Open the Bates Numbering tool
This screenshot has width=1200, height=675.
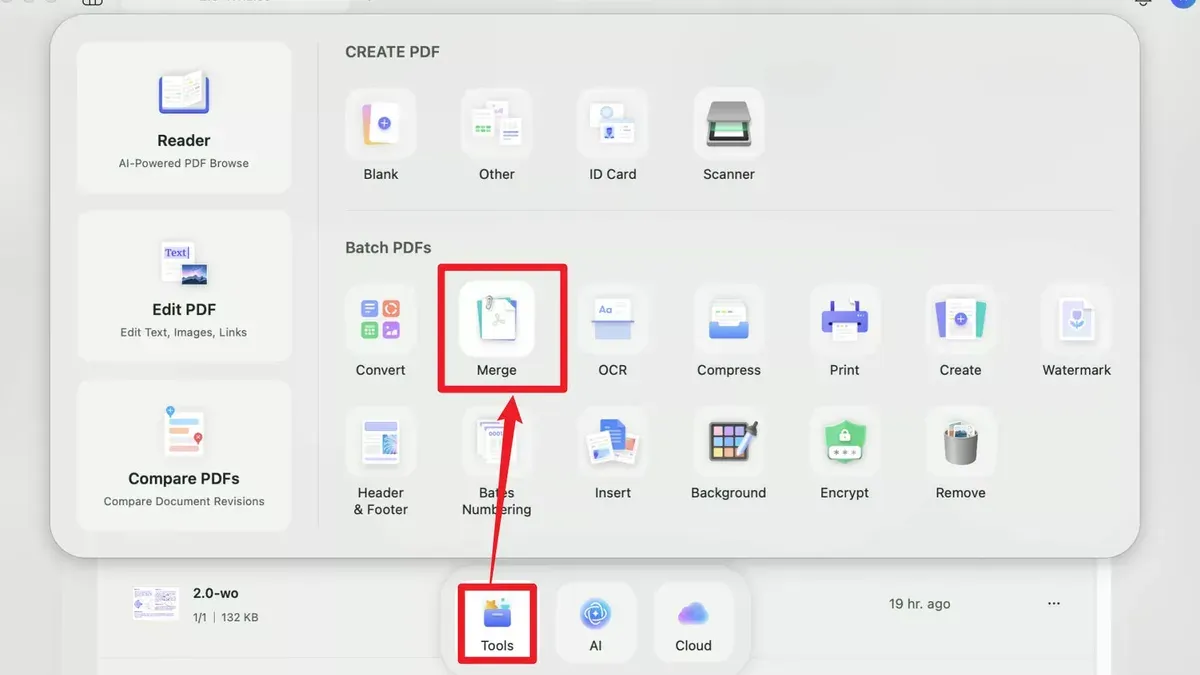(x=497, y=462)
